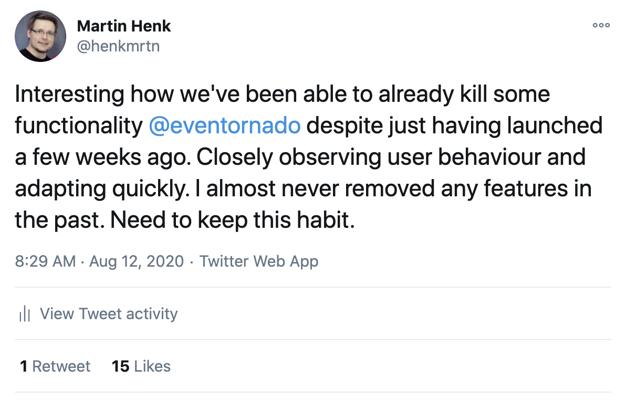This screenshot has width=626, height=400.
Task: Click Martin Henk's profile avatar photo
Action: click(x=40, y=35)
